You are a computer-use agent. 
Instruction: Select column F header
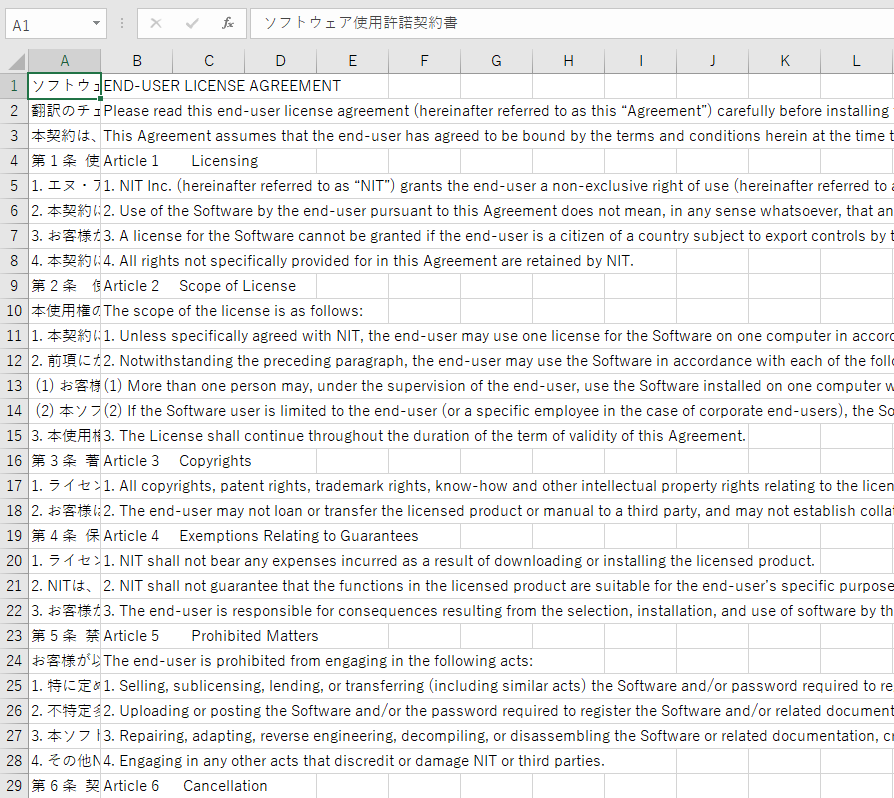pyautogui.click(x=424, y=61)
